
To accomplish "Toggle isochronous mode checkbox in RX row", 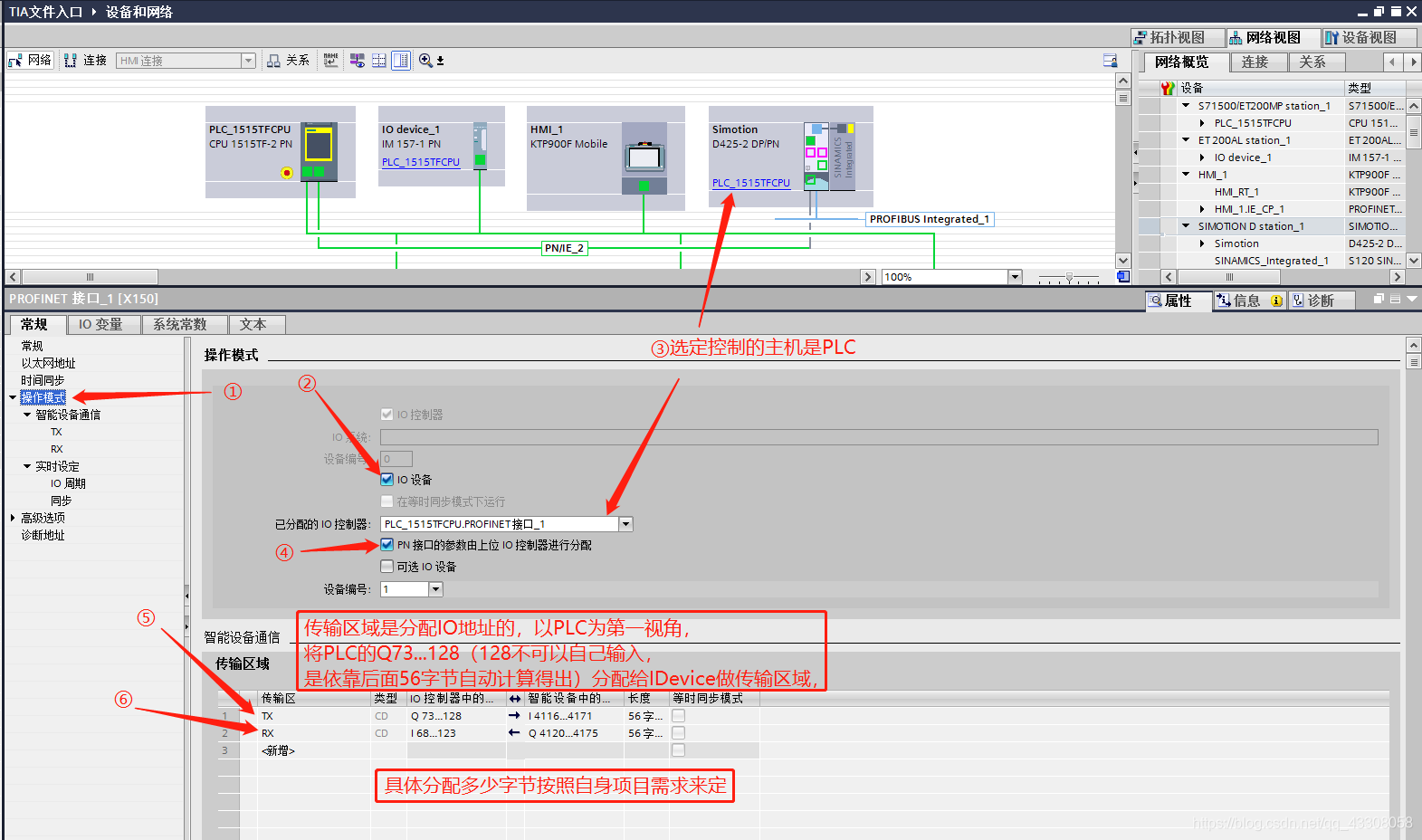I will [679, 733].
